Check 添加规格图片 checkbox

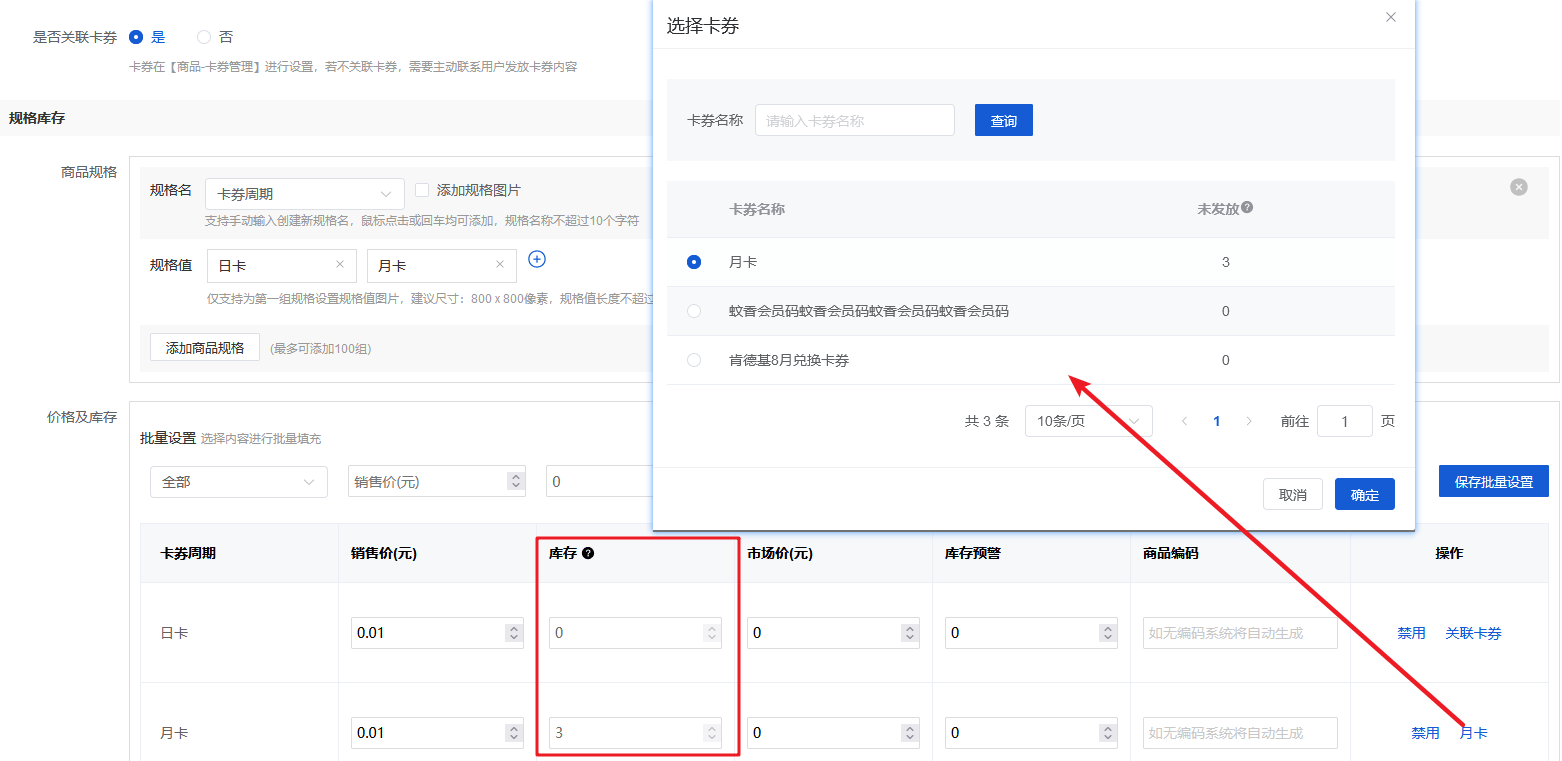tap(422, 190)
